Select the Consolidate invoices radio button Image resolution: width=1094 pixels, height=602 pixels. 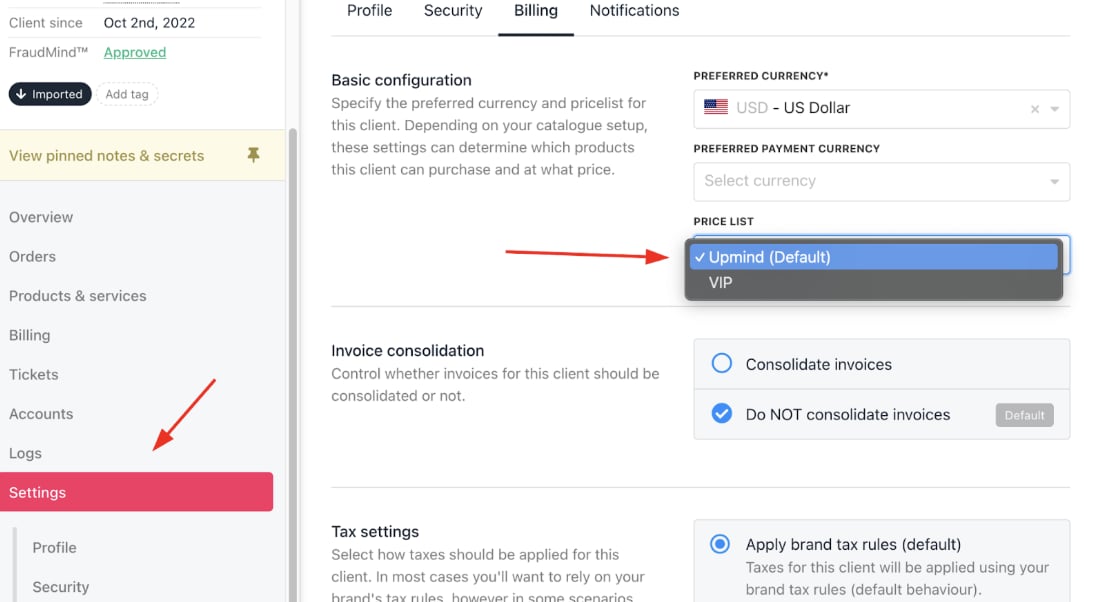coord(721,363)
